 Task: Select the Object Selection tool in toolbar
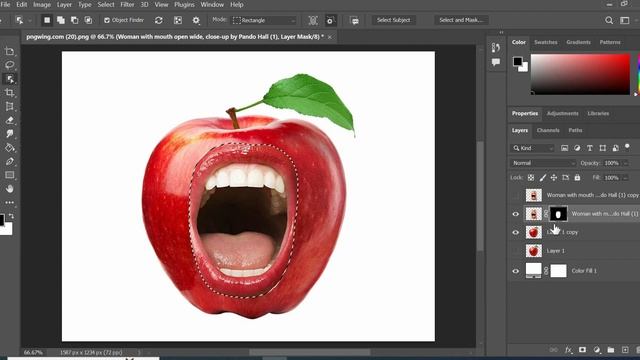click(9, 79)
